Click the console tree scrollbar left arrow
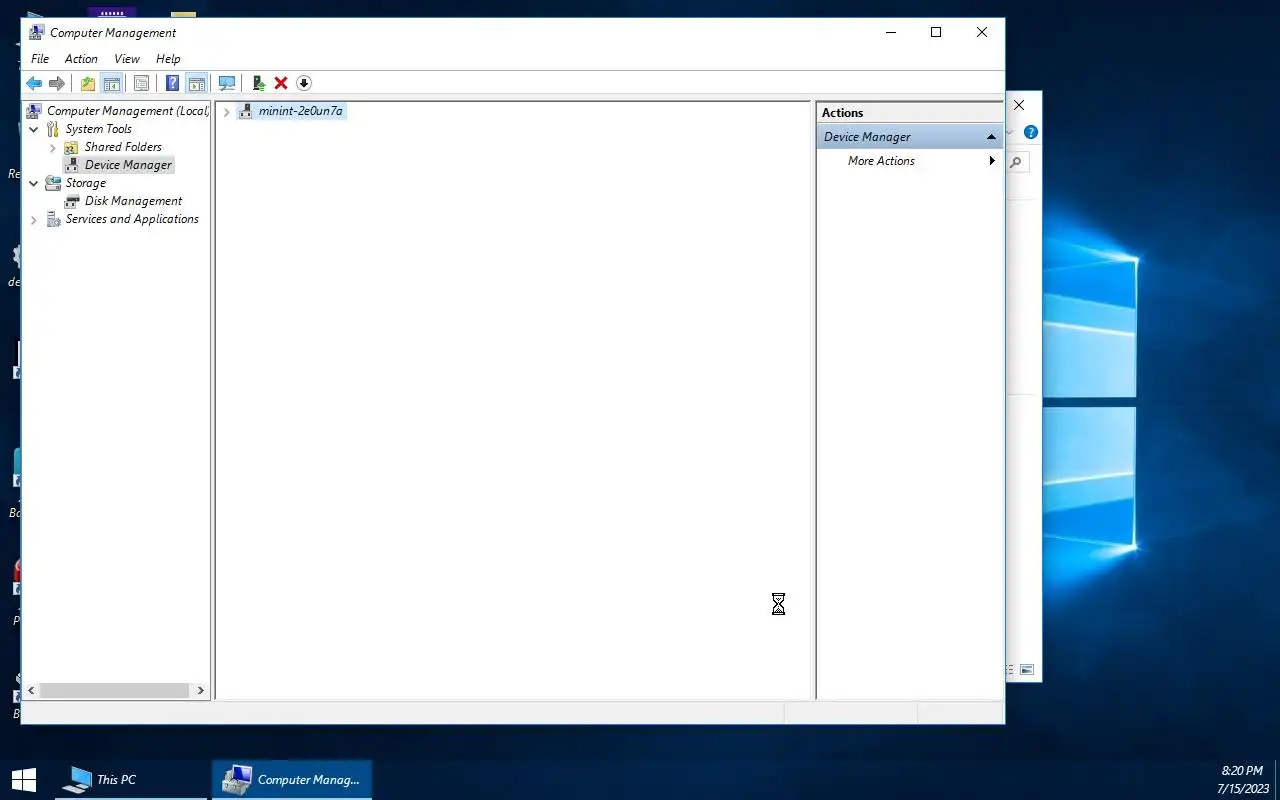The image size is (1280, 800). pos(31,690)
